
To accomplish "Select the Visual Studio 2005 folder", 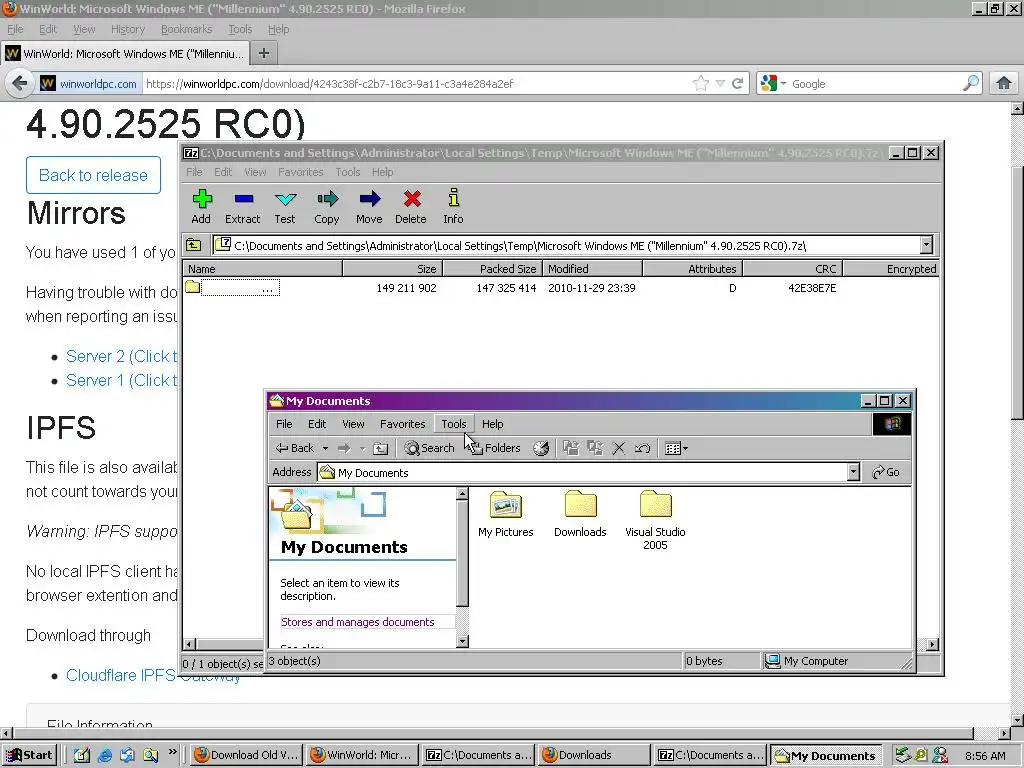I will (x=655, y=520).
